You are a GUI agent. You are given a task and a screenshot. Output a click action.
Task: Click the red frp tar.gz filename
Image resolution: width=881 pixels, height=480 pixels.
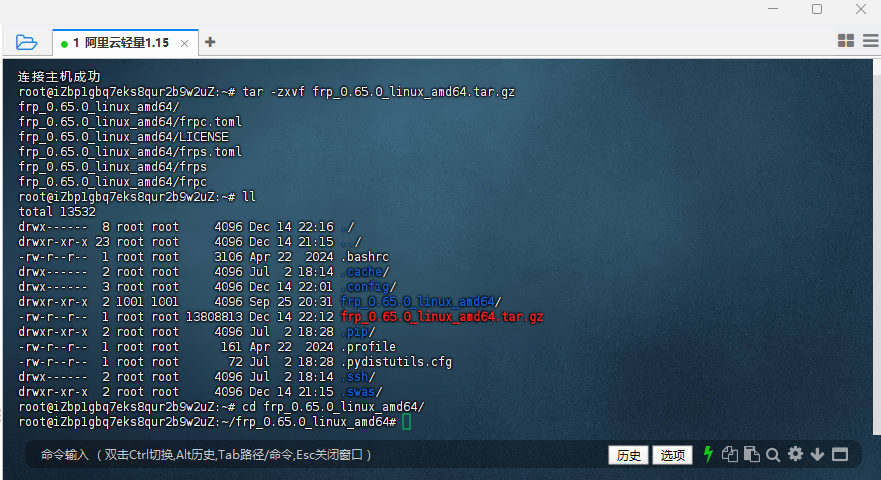[x=442, y=316]
